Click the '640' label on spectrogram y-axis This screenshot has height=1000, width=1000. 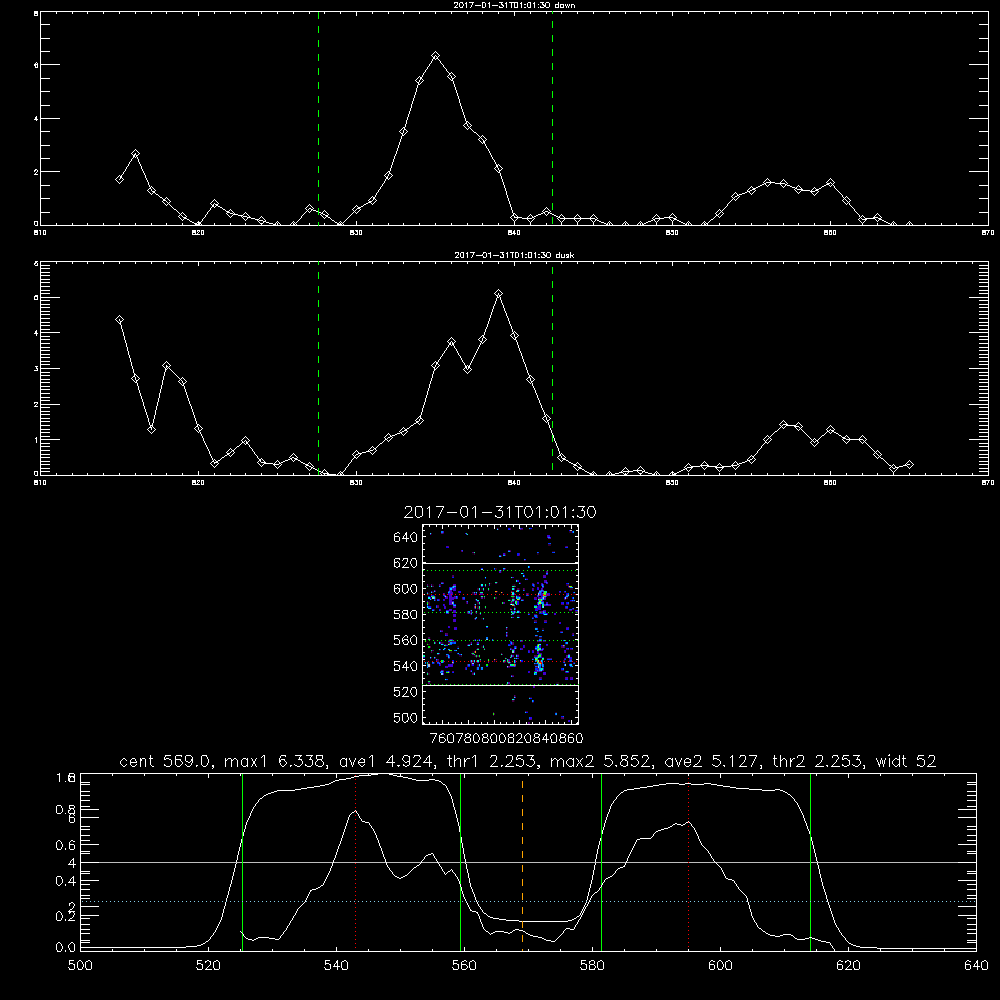406,538
